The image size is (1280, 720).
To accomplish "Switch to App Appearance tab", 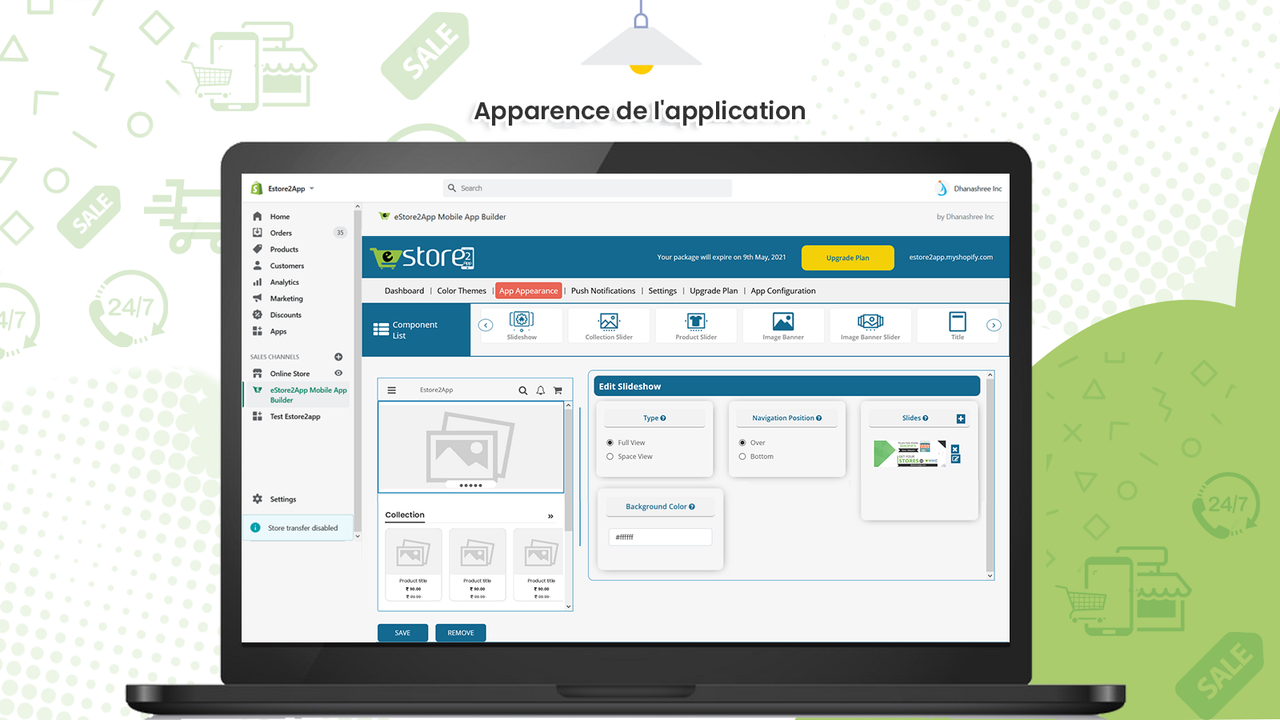I will 529,291.
